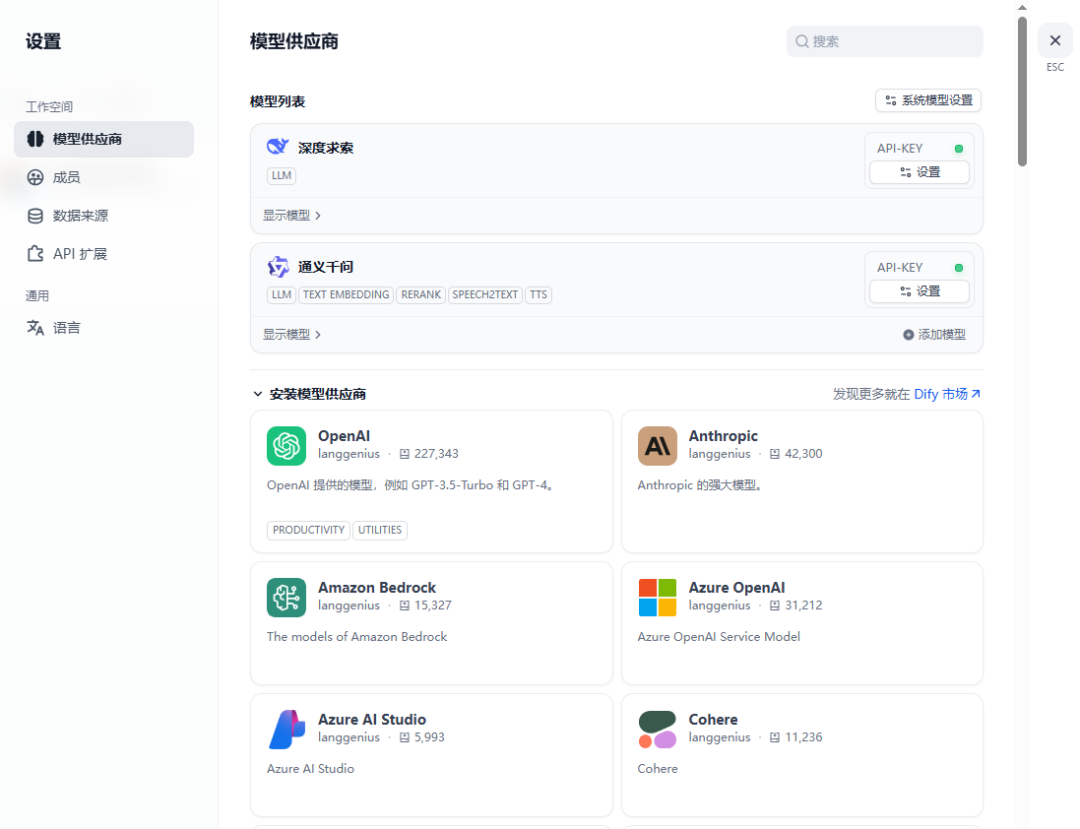Click 添加模型 for 通义千问
This screenshot has height=829, width=1080.
pyautogui.click(x=933, y=334)
